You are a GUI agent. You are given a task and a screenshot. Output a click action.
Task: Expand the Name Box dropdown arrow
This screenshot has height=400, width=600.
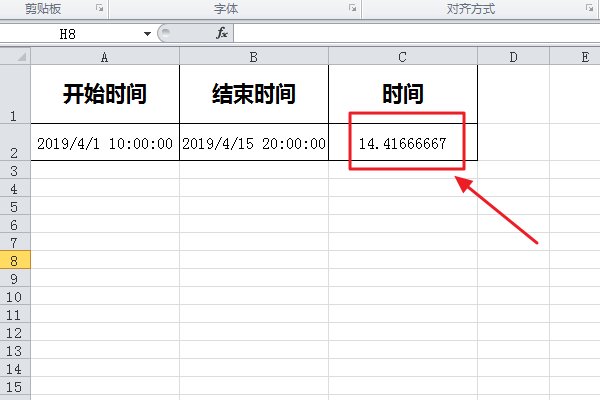point(148,33)
